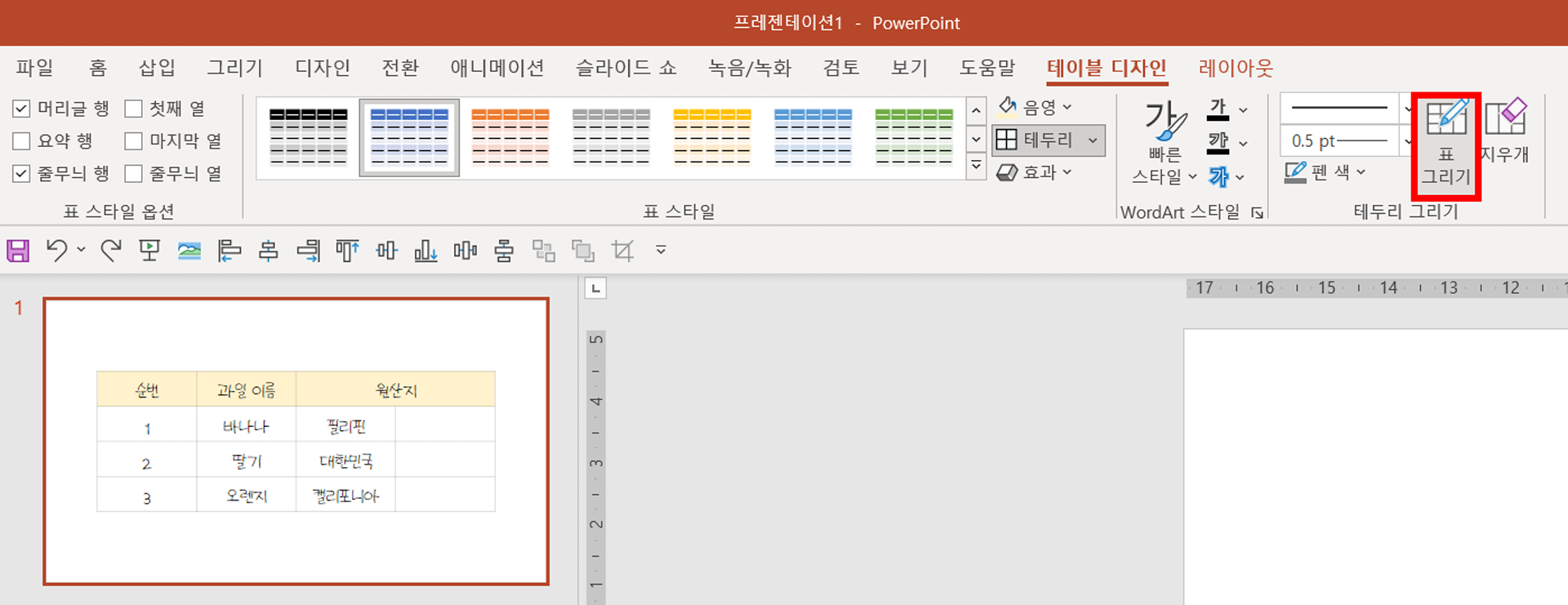The image size is (1568, 605).
Task: Enable the 요약 행 total row checkbox
Action: point(21,140)
